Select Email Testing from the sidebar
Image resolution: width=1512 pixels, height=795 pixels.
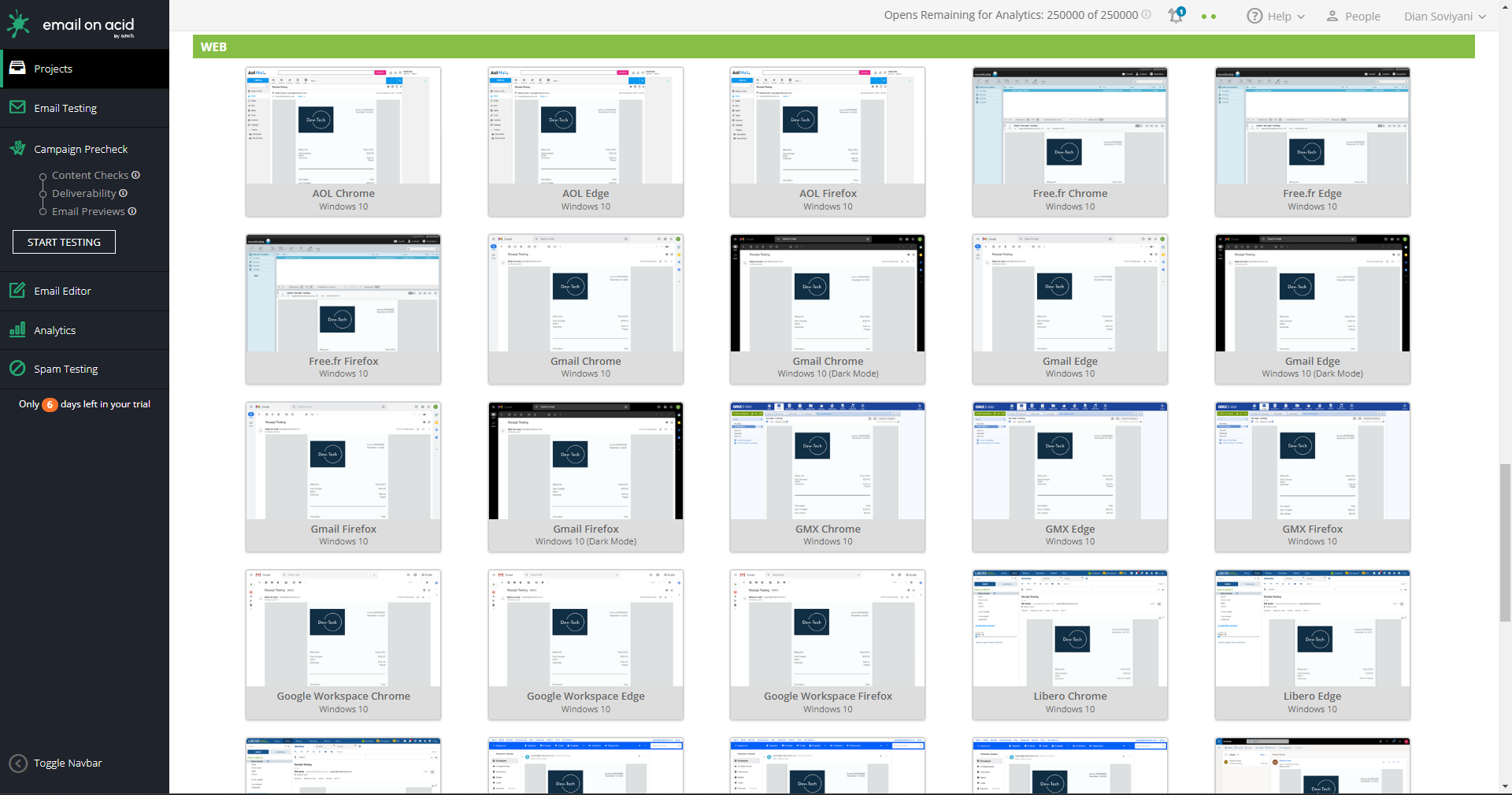point(65,108)
